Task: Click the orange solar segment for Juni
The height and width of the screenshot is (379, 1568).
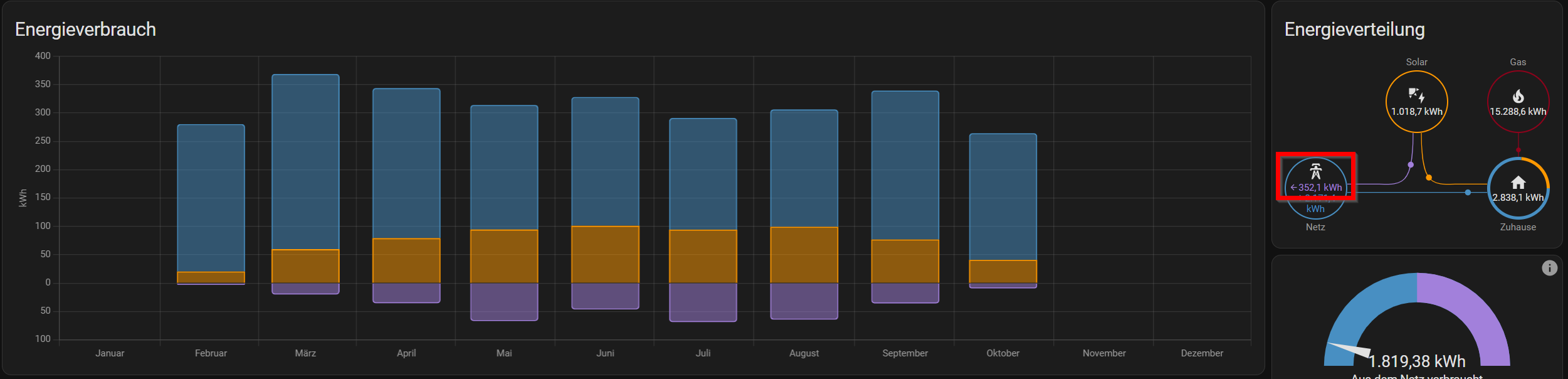Action: pyautogui.click(x=605, y=255)
